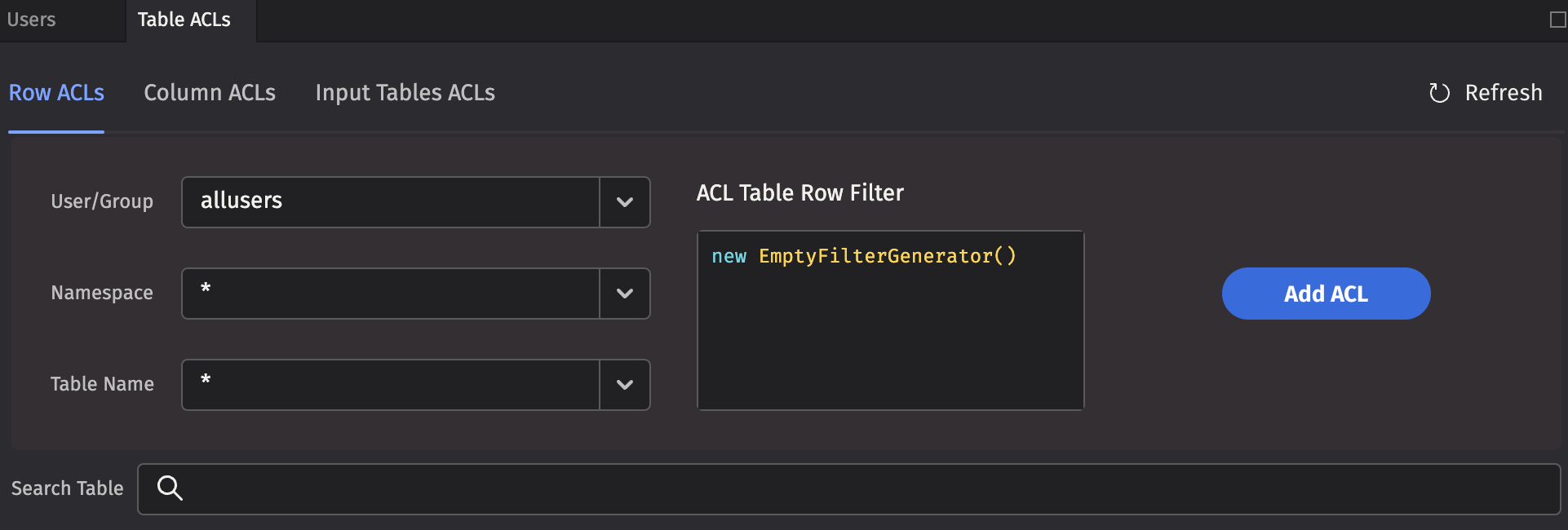This screenshot has width=1568, height=530.
Task: Click inside the Table Name text field
Action: point(392,385)
